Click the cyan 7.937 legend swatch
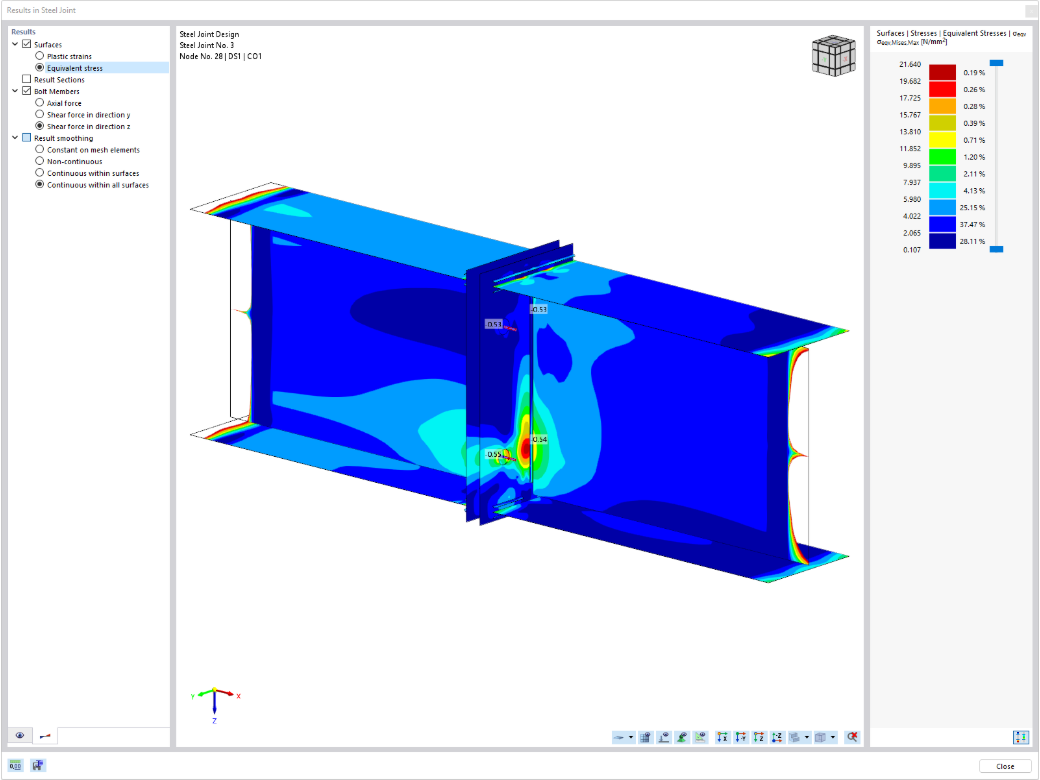 click(x=942, y=190)
